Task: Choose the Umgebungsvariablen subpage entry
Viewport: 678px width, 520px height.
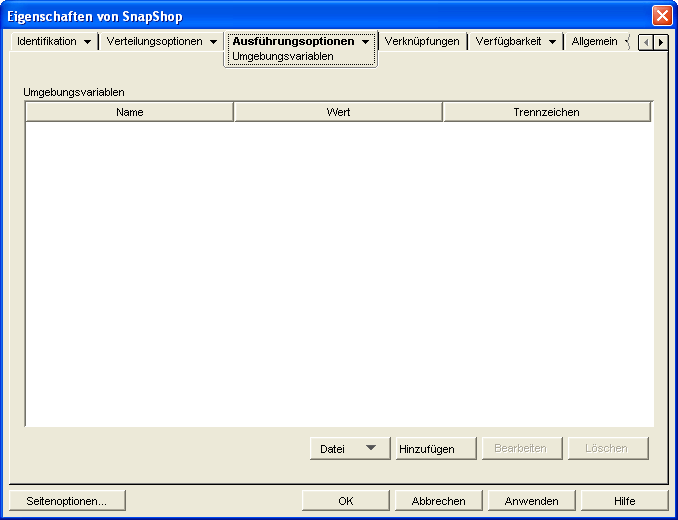Action: (x=283, y=57)
